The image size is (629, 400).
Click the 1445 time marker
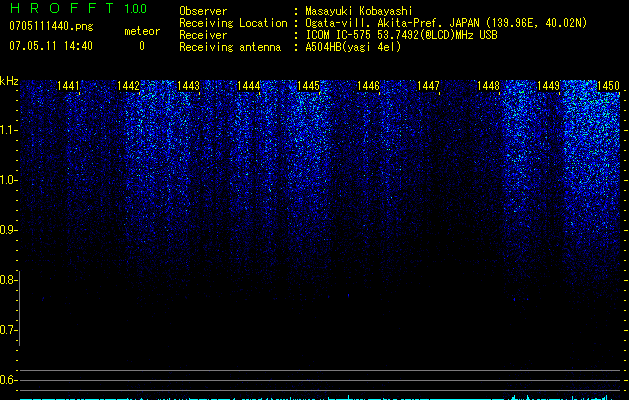click(308, 86)
